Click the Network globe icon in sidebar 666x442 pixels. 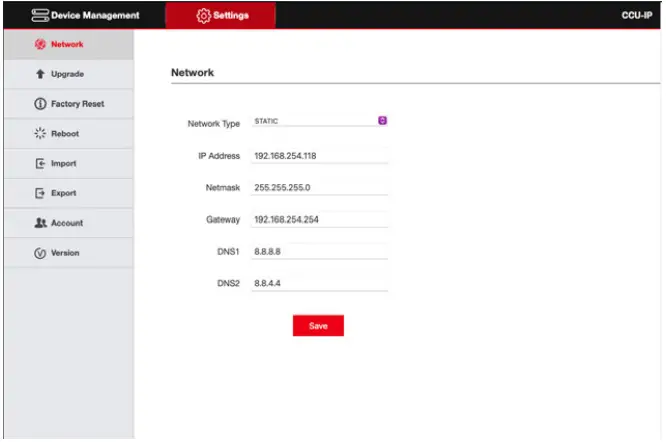pos(40,44)
